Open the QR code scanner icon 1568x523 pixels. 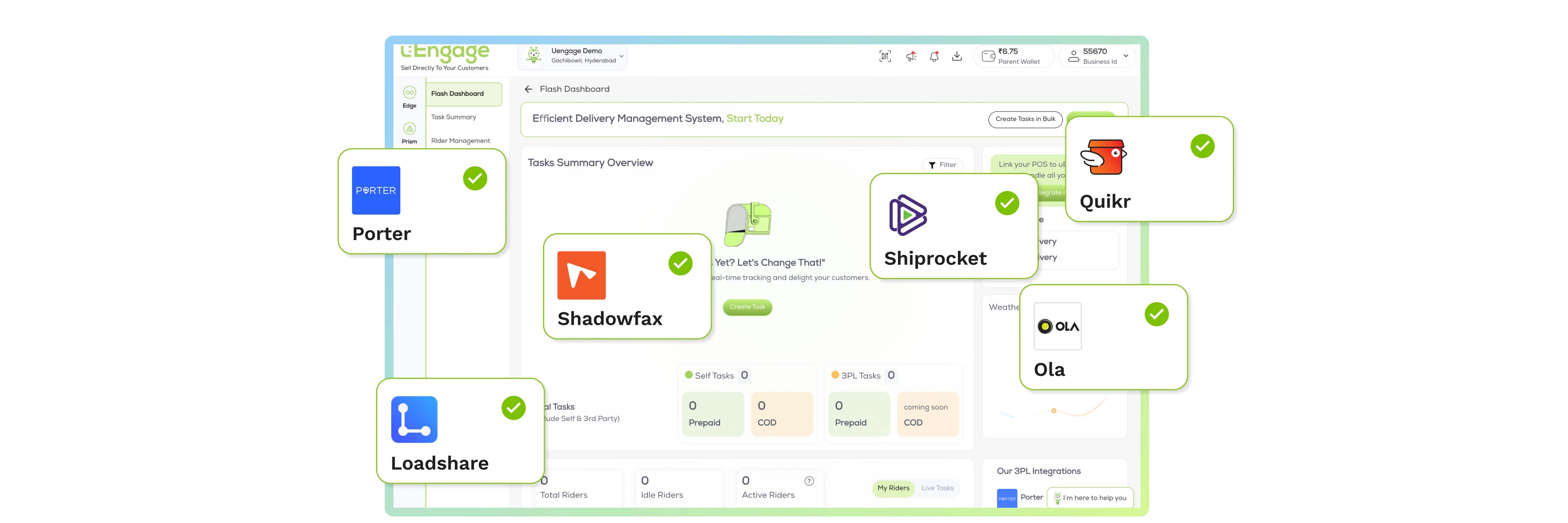click(885, 57)
